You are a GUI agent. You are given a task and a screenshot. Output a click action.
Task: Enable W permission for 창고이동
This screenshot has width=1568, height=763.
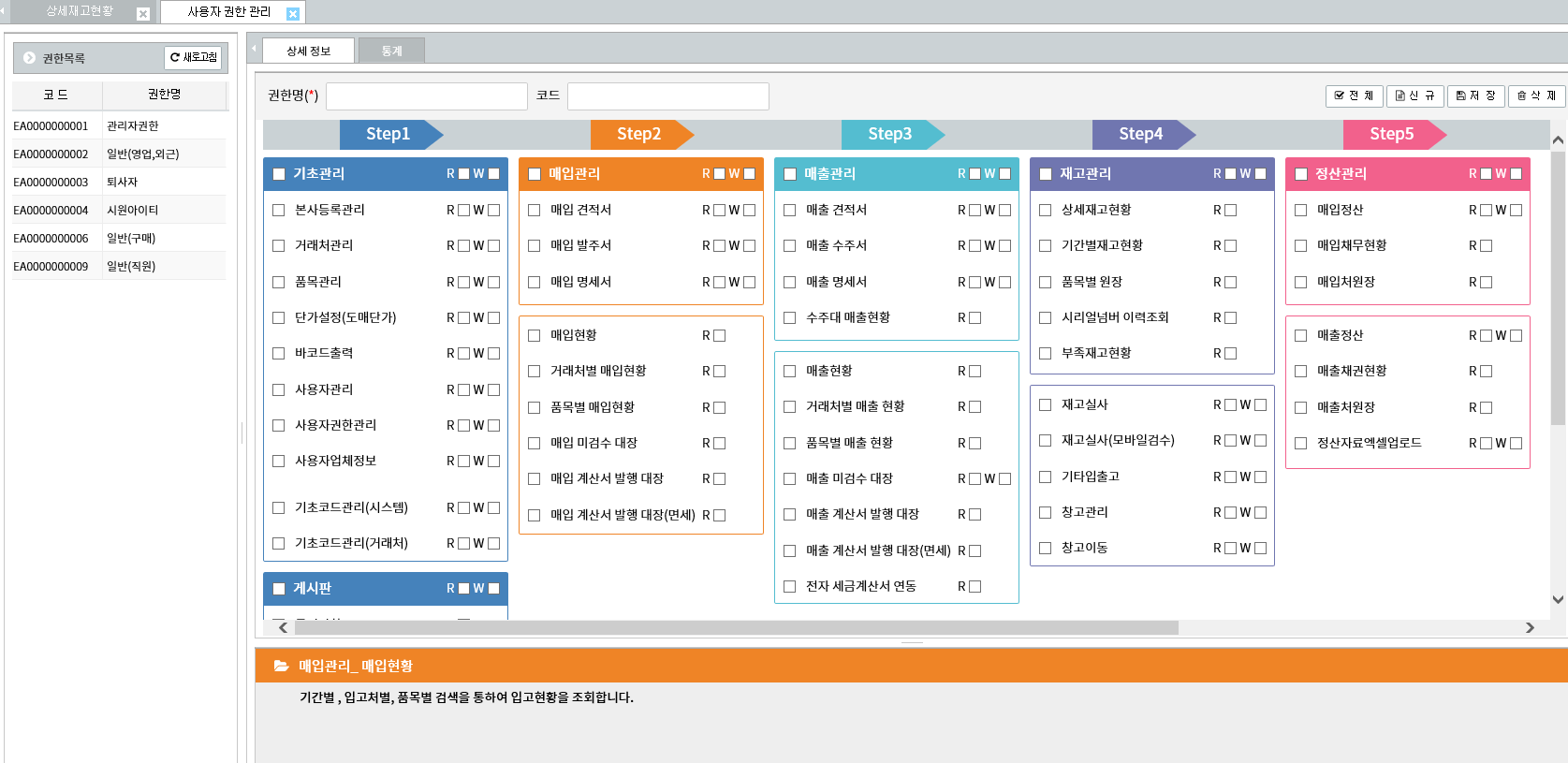[1260, 548]
